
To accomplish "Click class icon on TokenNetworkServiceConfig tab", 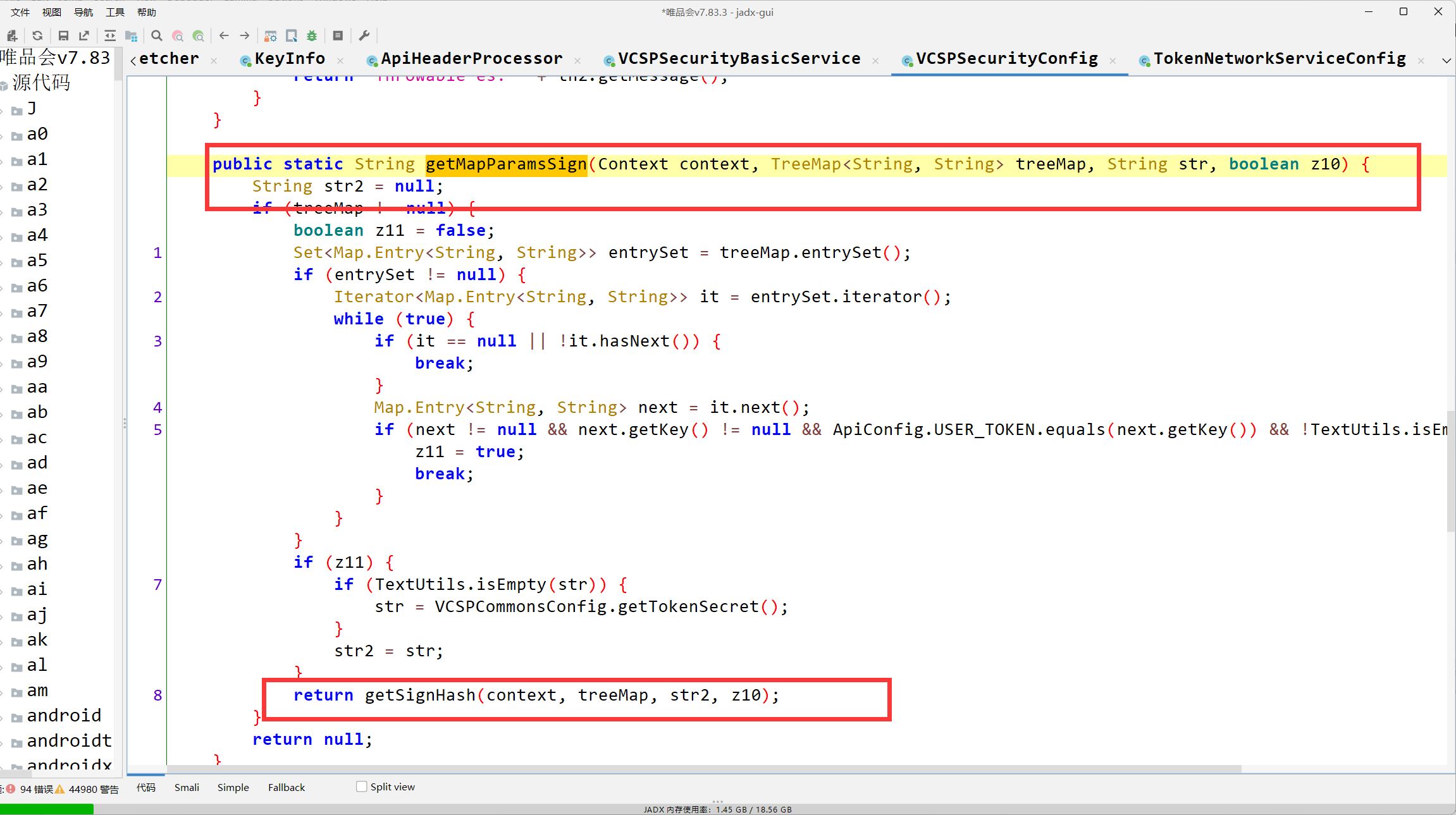I will 1144,60.
